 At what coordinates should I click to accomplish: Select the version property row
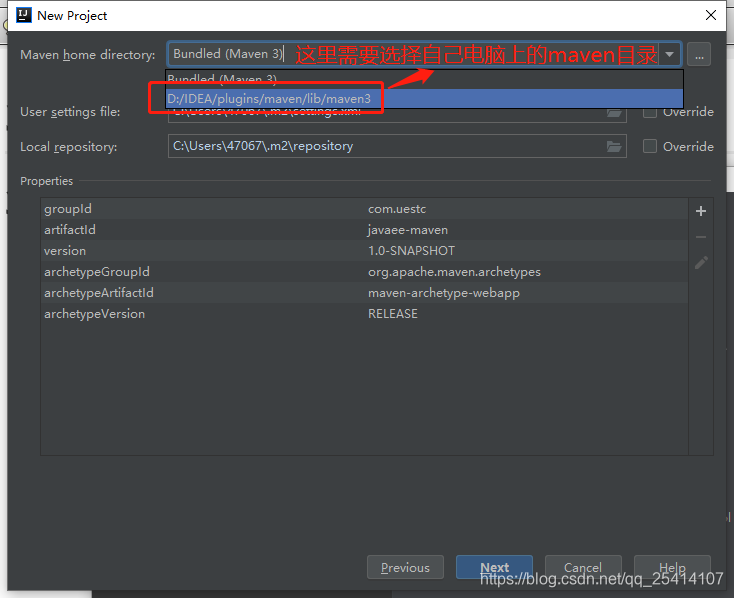point(364,251)
